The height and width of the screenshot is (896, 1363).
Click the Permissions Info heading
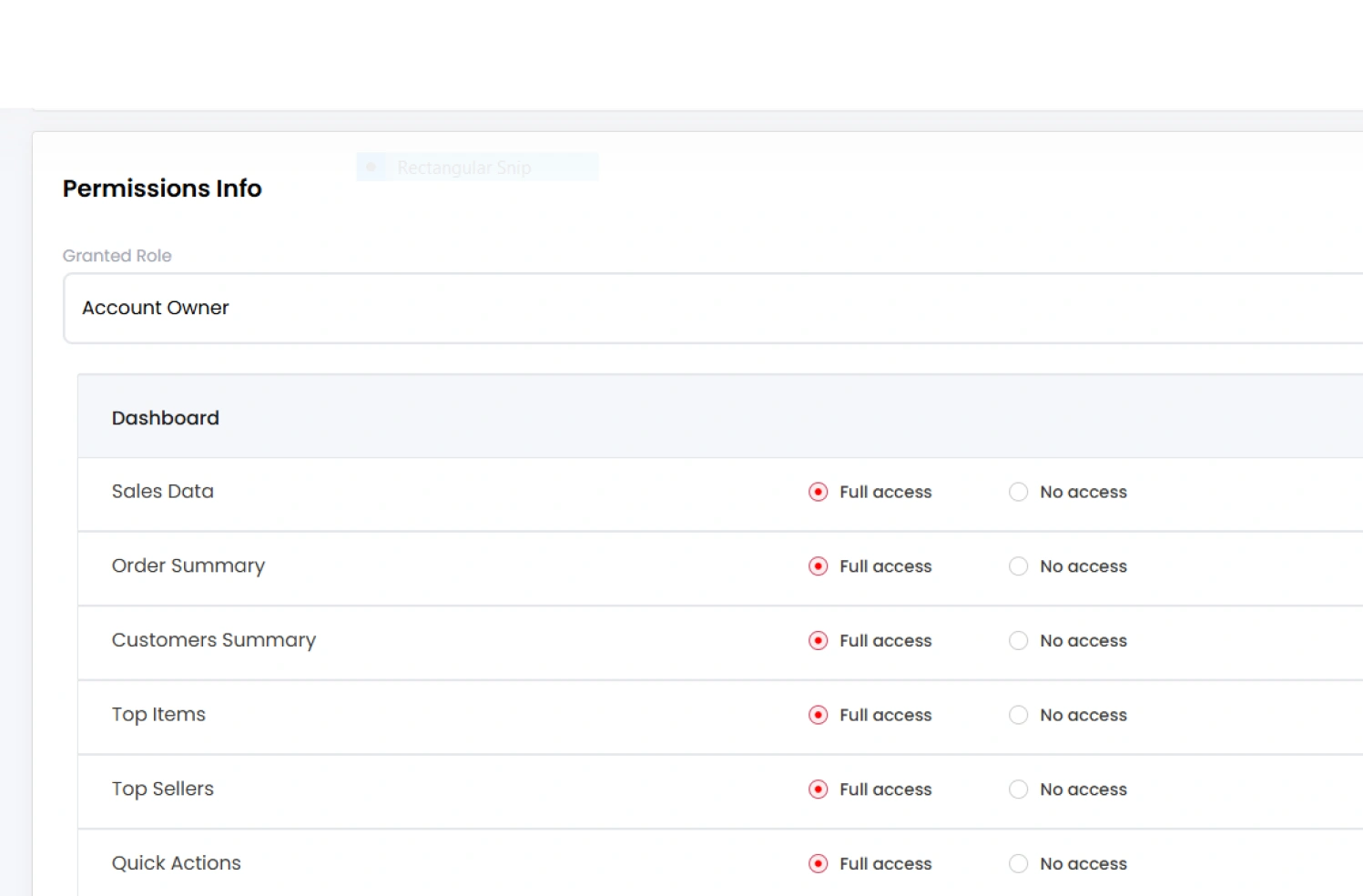(162, 188)
